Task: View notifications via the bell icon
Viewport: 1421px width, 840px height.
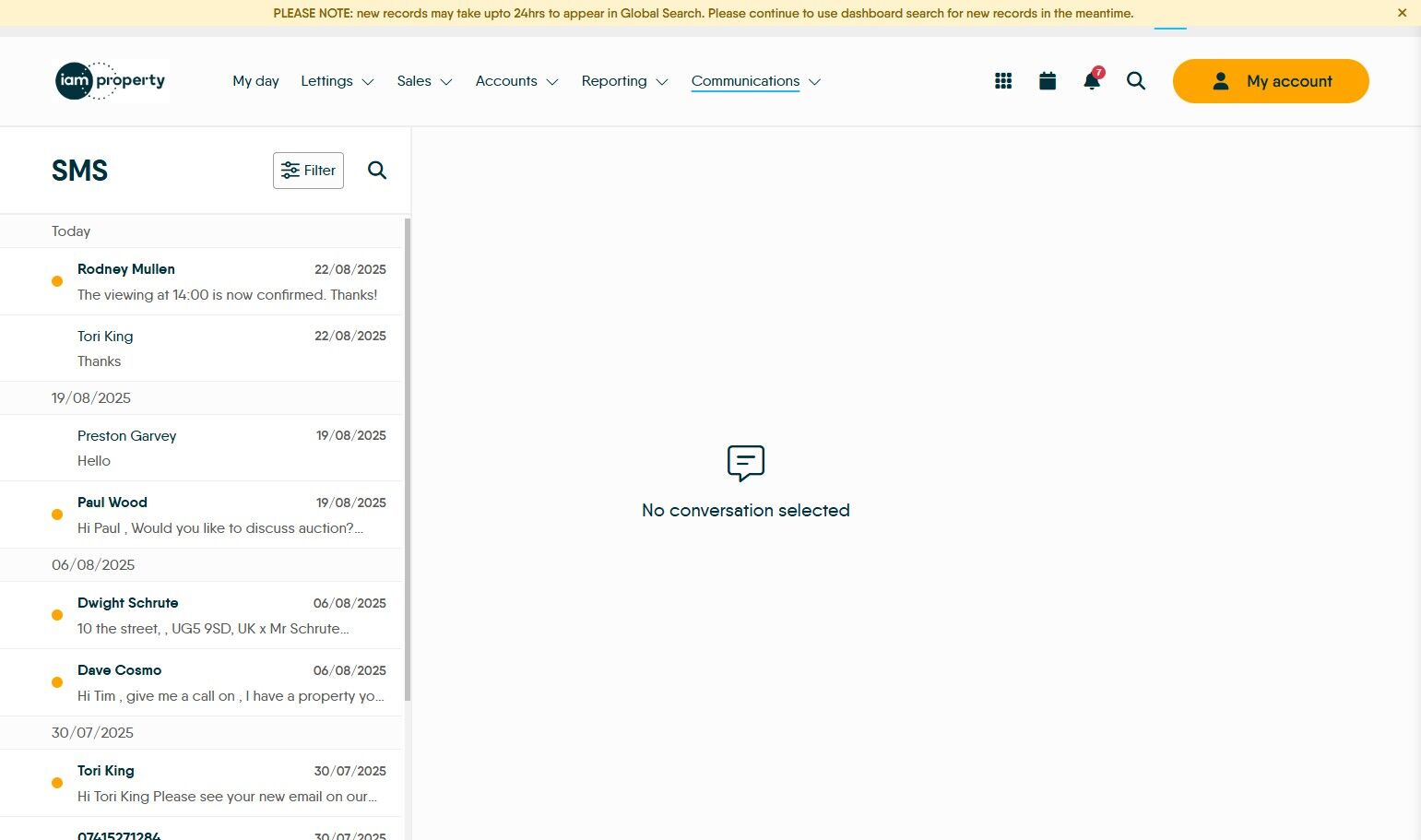Action: pyautogui.click(x=1090, y=81)
